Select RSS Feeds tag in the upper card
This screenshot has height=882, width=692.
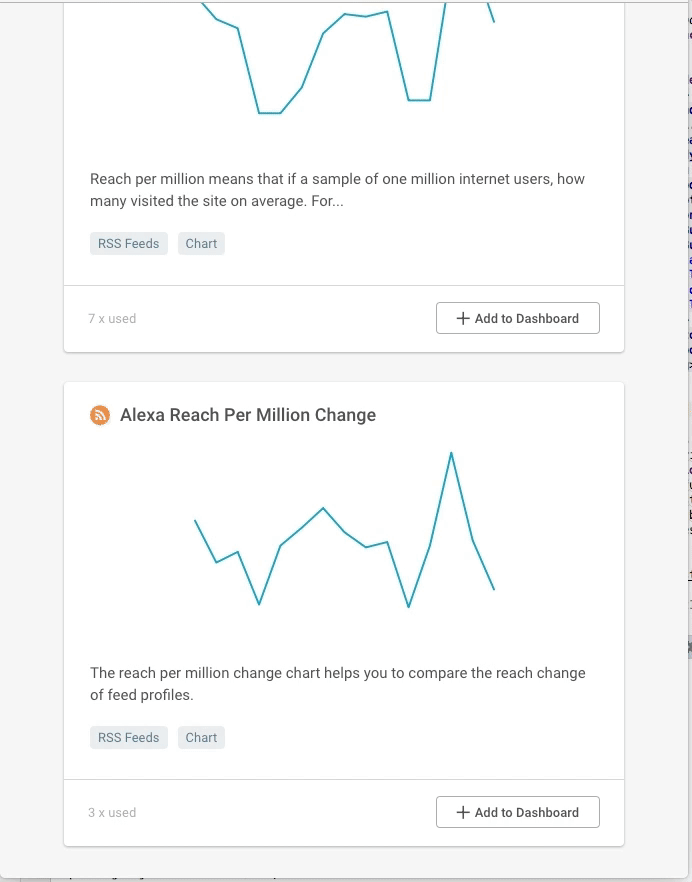128,243
